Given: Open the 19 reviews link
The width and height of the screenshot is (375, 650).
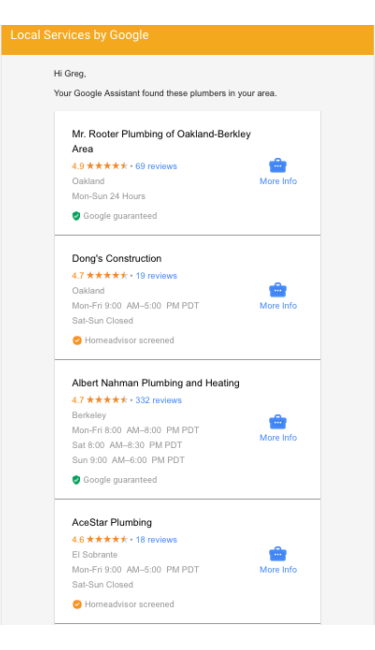Looking at the screenshot, I should pos(156,276).
